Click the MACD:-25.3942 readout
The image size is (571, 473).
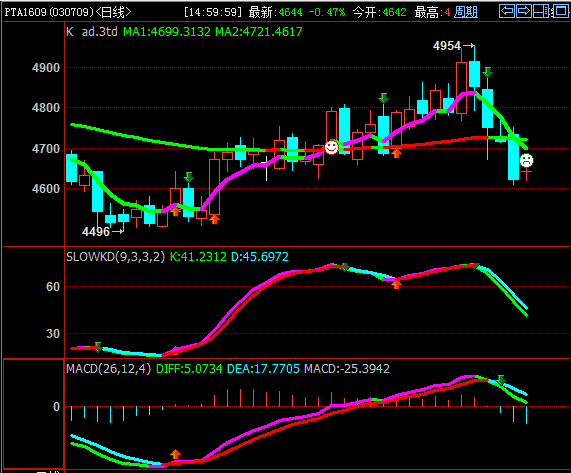[347, 369]
